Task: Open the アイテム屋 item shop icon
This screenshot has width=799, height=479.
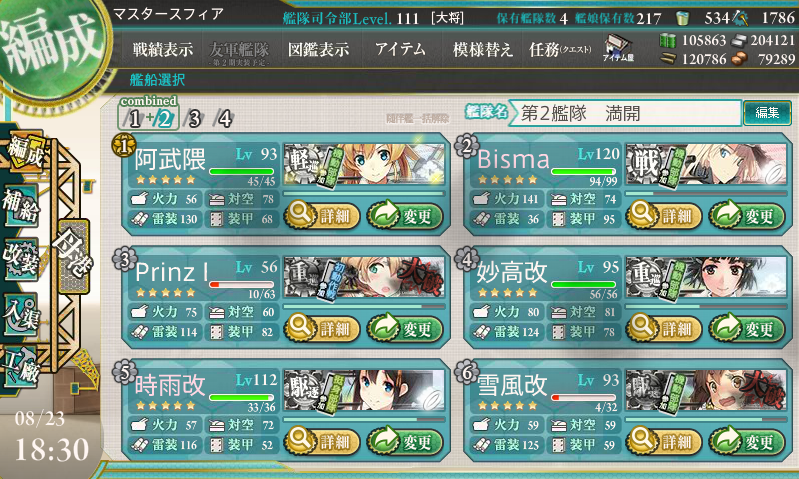Action: pos(618,48)
